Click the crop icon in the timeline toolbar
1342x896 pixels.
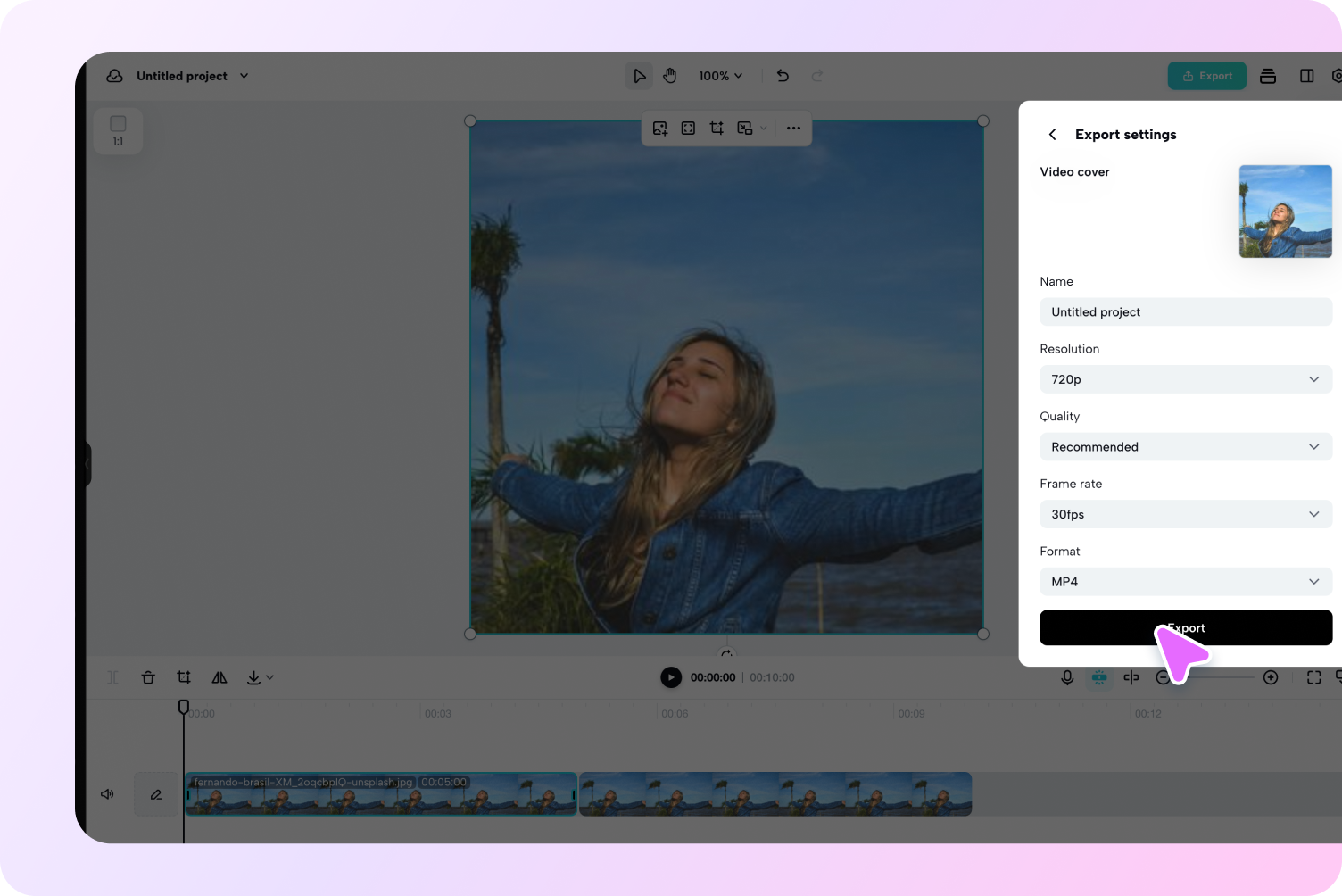click(x=184, y=677)
